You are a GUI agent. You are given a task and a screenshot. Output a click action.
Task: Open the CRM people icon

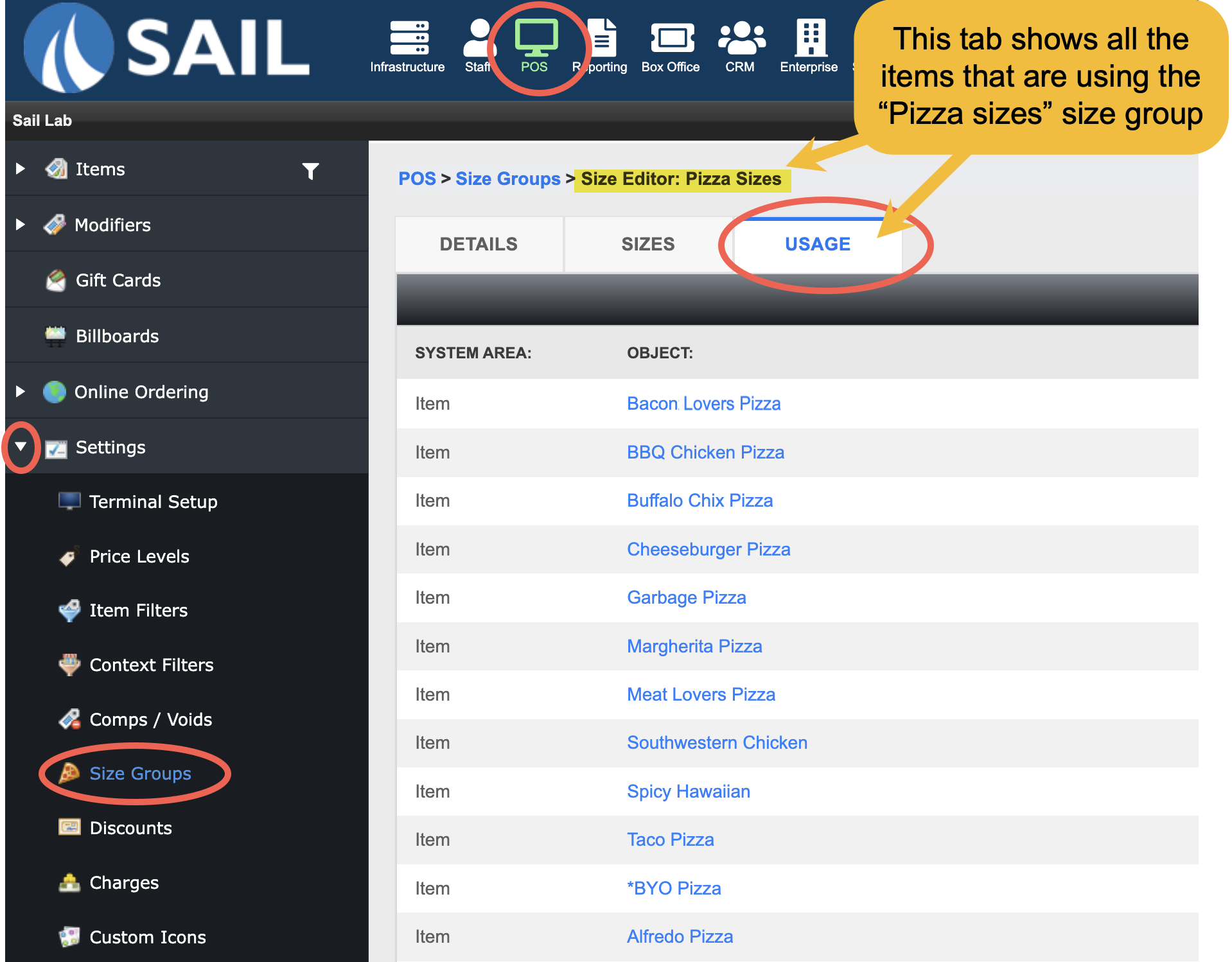click(x=741, y=40)
